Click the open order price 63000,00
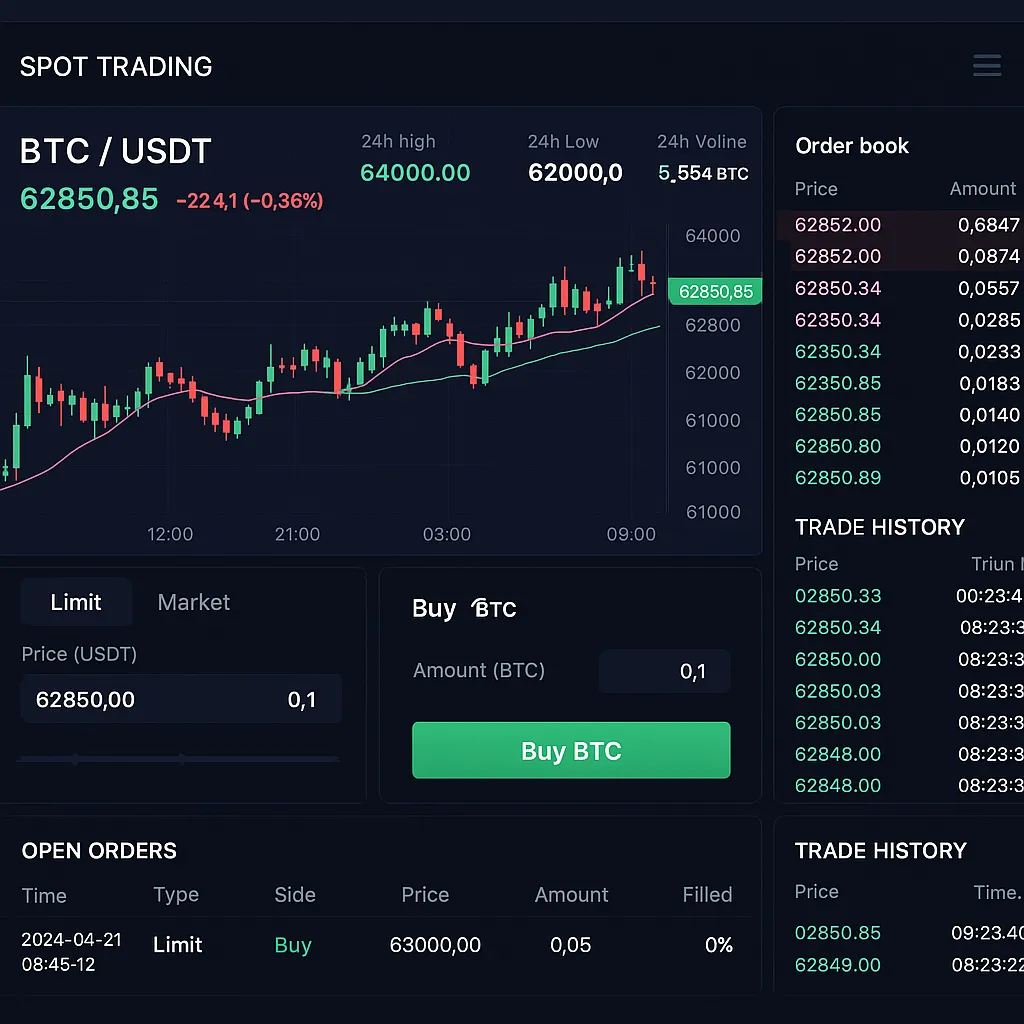This screenshot has width=1024, height=1024. [x=435, y=945]
